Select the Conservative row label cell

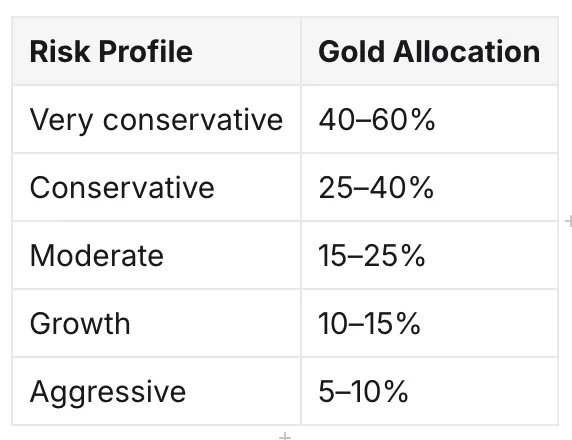point(156,187)
